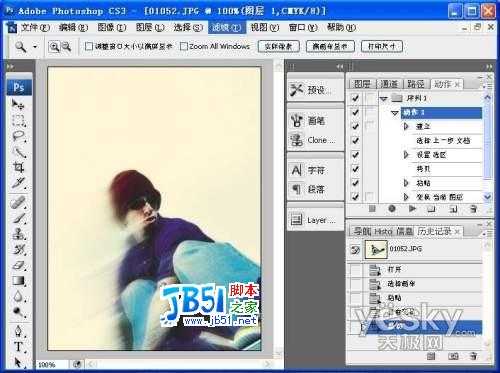Open the 滤镜(T) menu
500x373 pixels.
pyautogui.click(x=227, y=28)
